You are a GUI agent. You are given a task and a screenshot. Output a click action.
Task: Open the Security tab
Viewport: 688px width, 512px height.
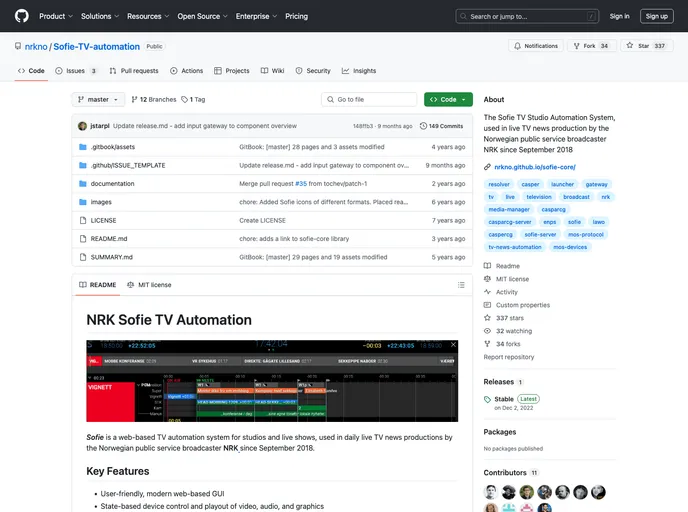[313, 71]
